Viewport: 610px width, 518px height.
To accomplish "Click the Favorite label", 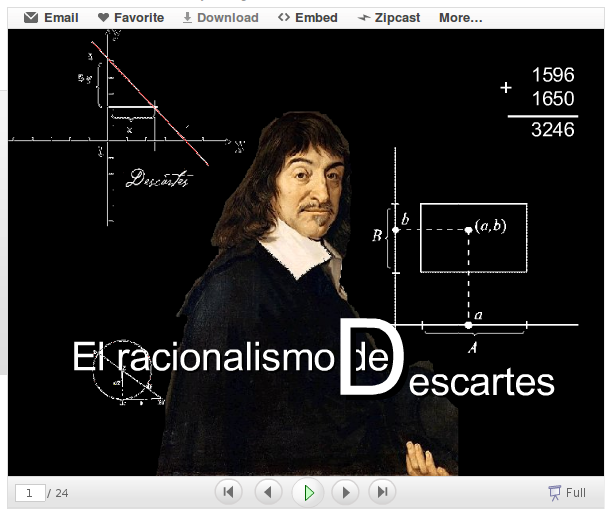I will click(139, 18).
